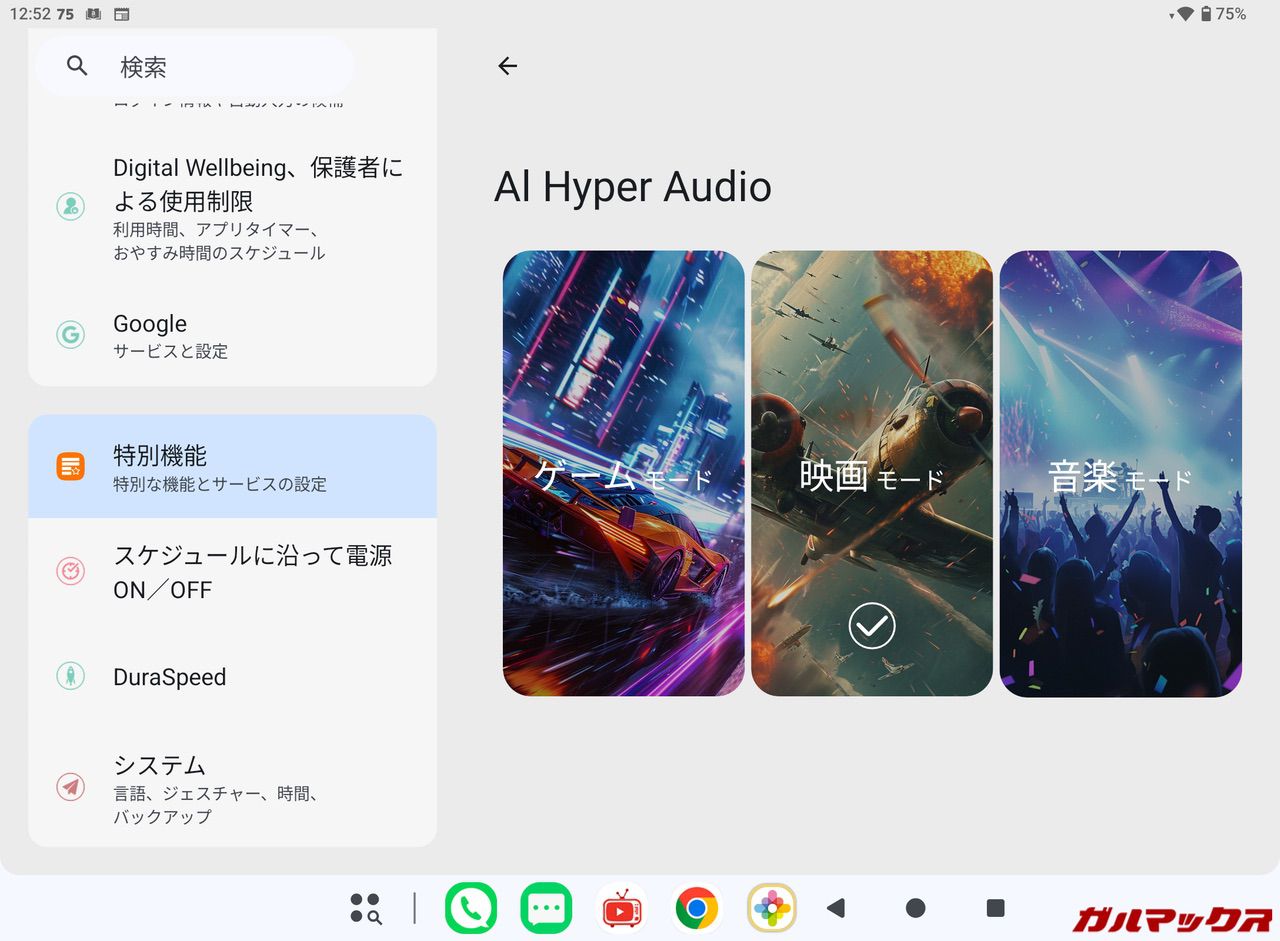
Task: Open the システム settings entry
Action: (x=232, y=788)
